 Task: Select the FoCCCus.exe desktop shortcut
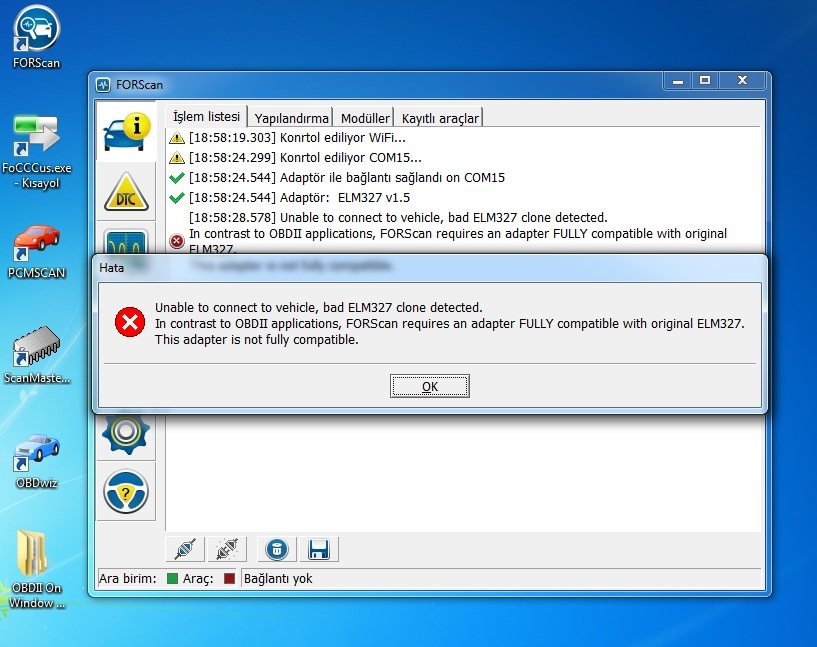point(36,151)
